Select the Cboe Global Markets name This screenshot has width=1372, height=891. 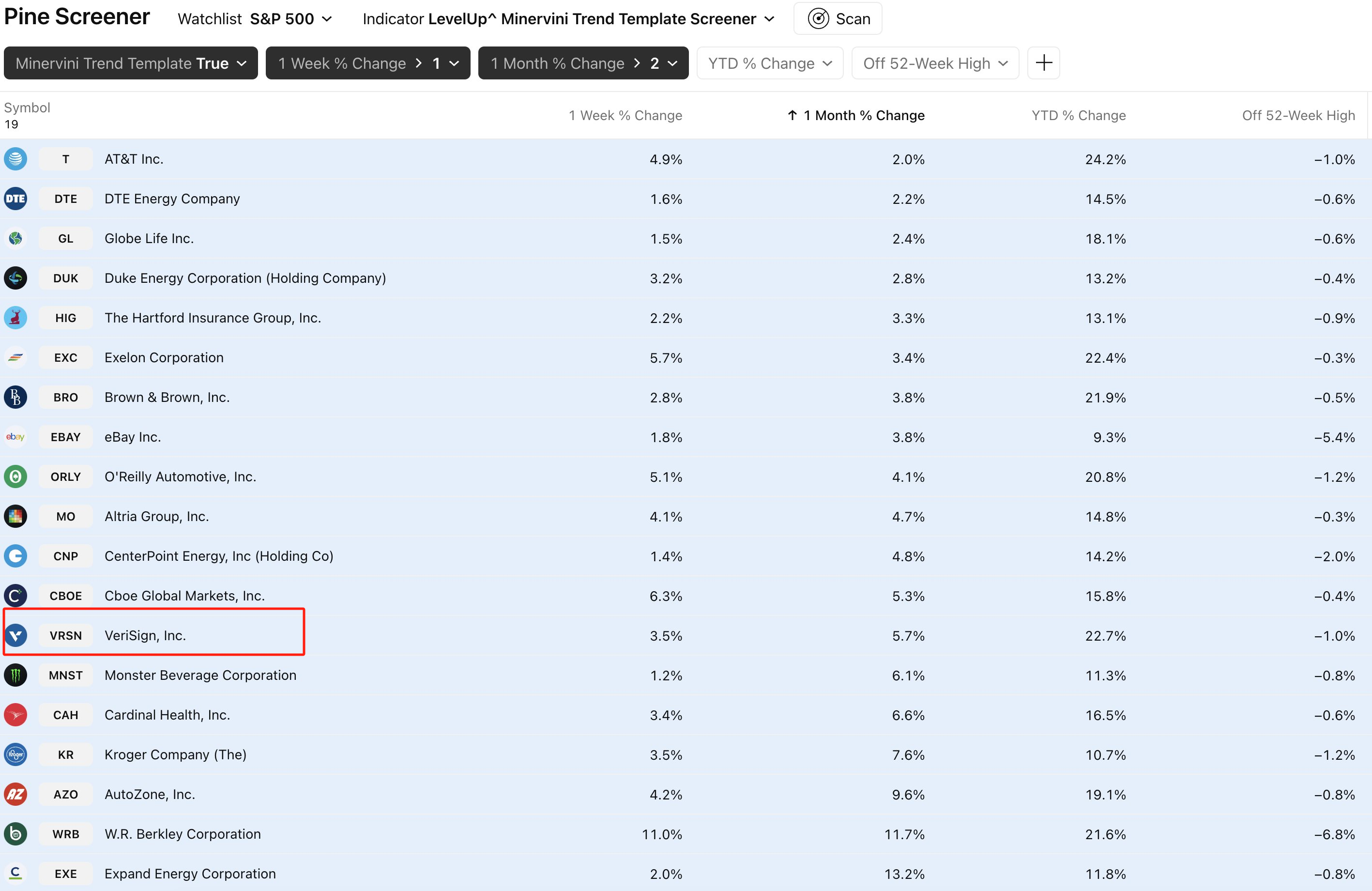point(184,596)
